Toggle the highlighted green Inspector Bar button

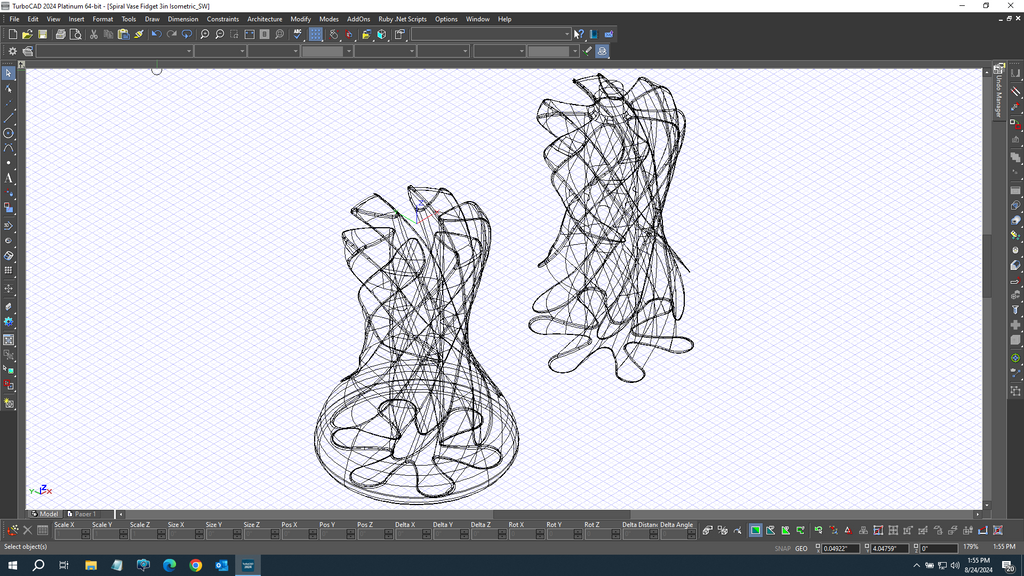coord(756,530)
